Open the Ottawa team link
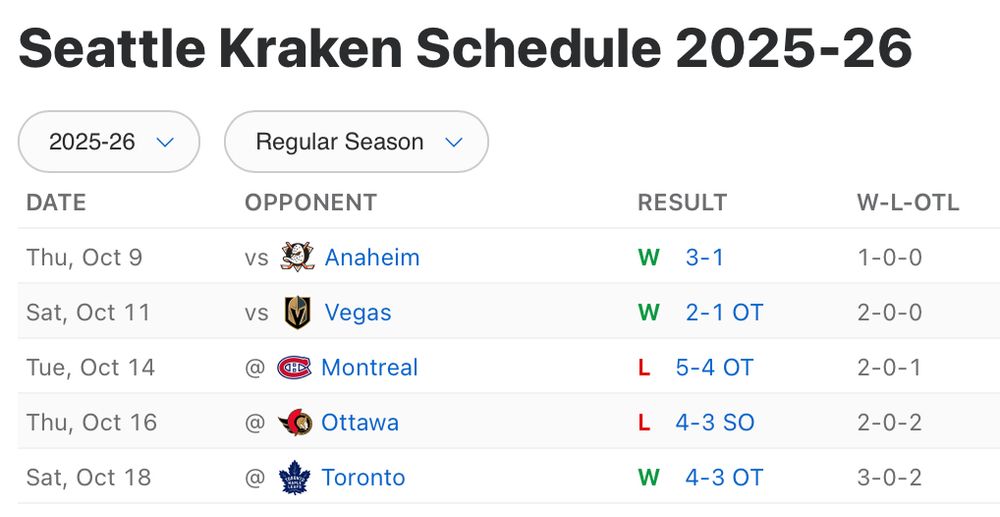The height and width of the screenshot is (517, 1000). tap(359, 422)
